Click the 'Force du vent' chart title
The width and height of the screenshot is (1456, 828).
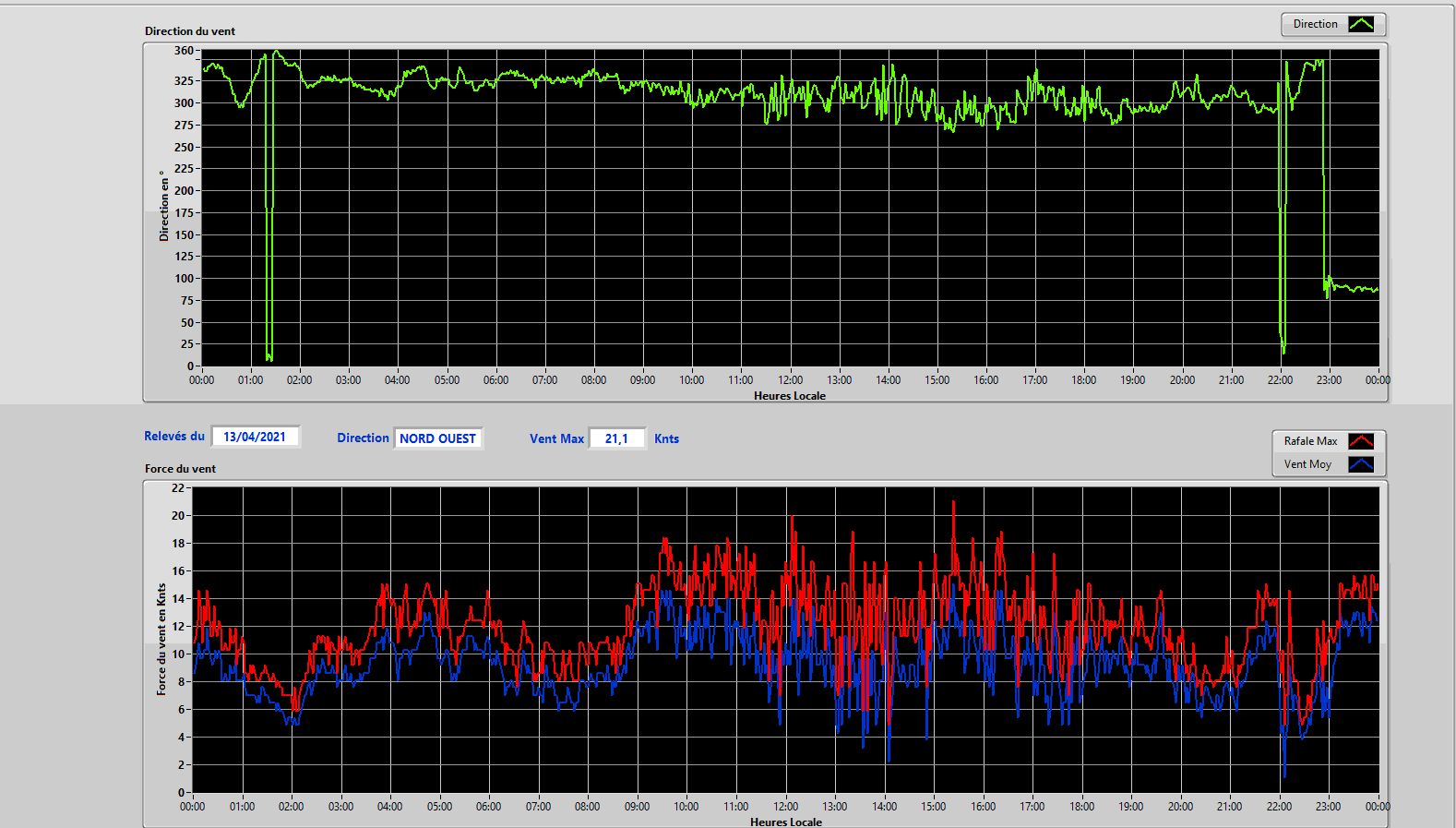(180, 468)
